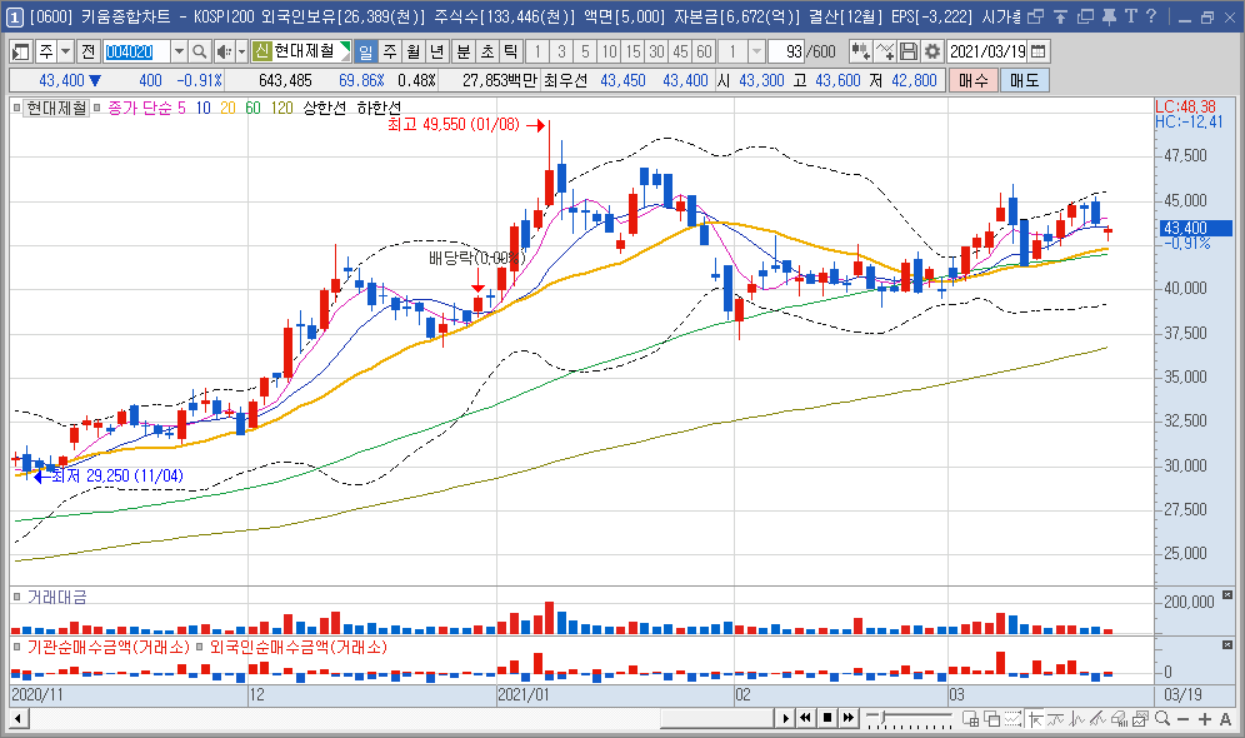Click the 외국인순매수금액(거래소) indicator label
1245x738 pixels.
[299, 647]
